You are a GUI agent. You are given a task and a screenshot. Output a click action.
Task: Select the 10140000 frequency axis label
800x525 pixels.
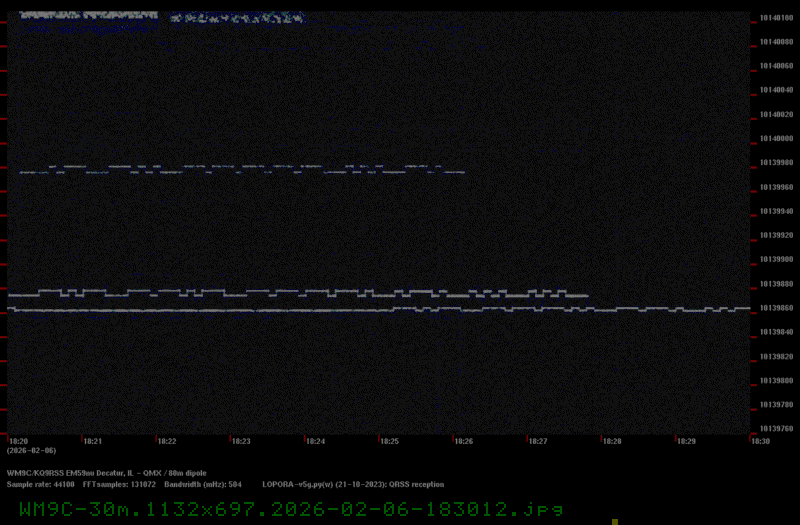point(777,138)
